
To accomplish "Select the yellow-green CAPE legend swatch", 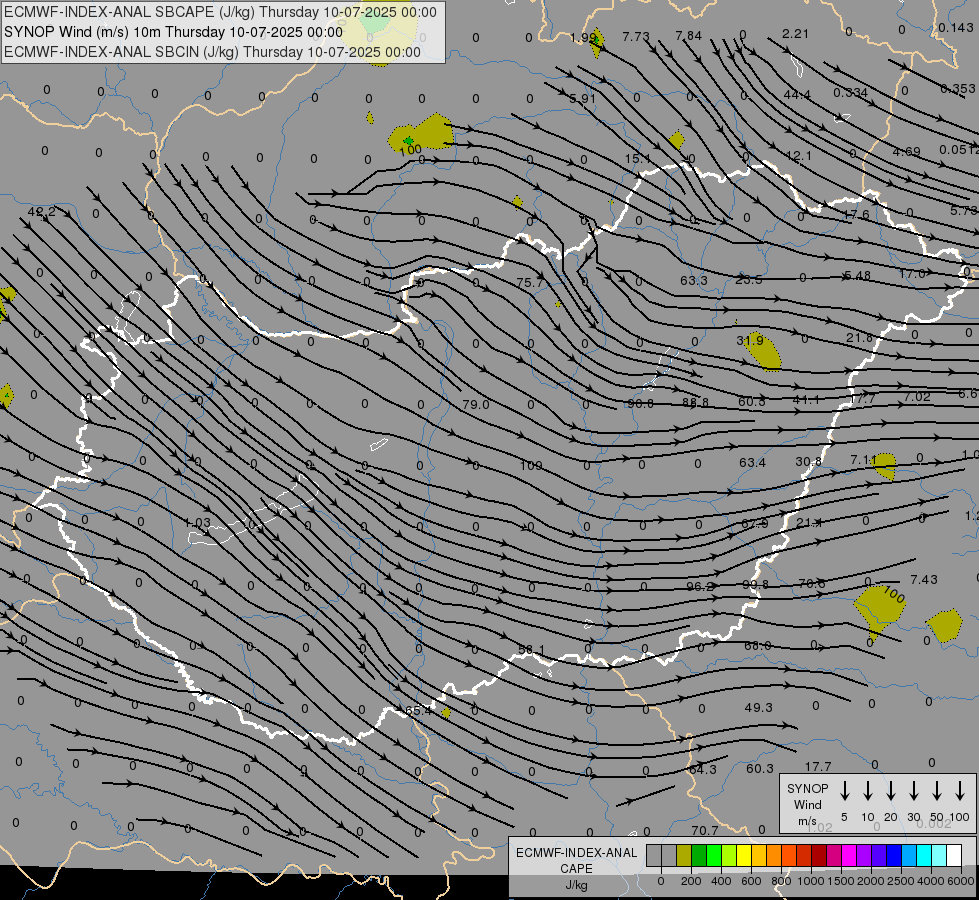I will click(729, 856).
